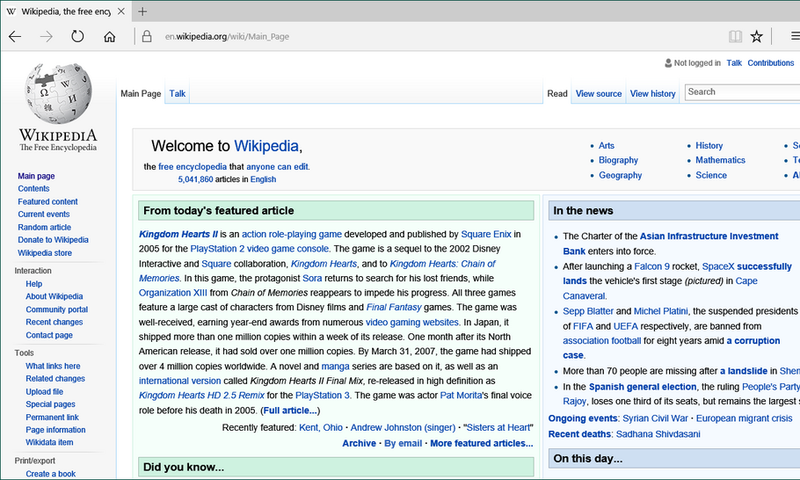
Task: Open Community portal link
Action: [x=57, y=309]
